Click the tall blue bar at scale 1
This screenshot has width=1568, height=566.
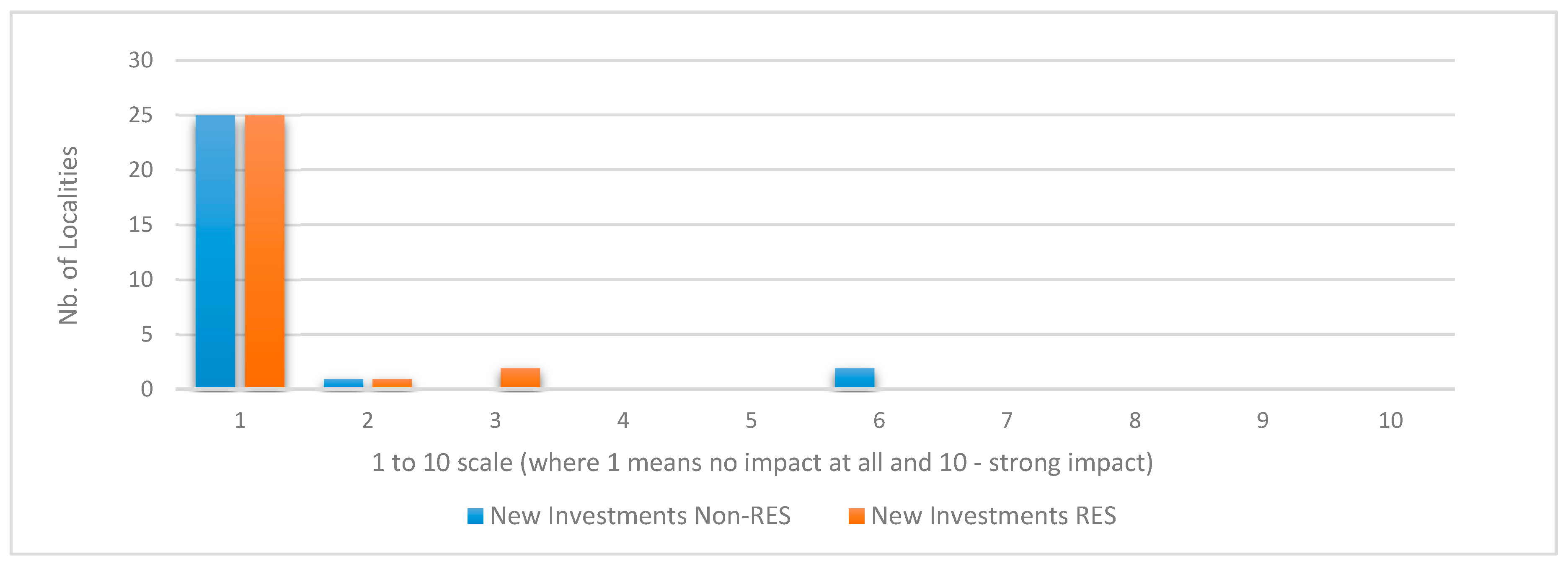215,251
